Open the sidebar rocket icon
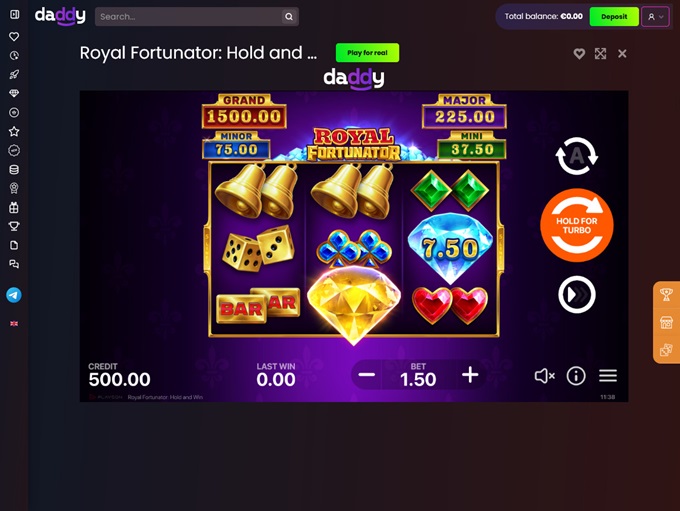 click(x=14, y=75)
